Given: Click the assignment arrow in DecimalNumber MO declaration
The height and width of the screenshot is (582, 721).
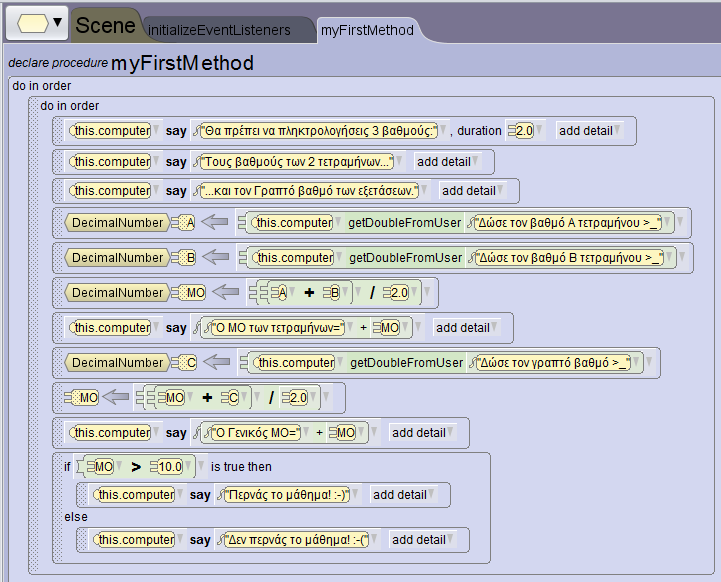Looking at the screenshot, I should coord(226,292).
